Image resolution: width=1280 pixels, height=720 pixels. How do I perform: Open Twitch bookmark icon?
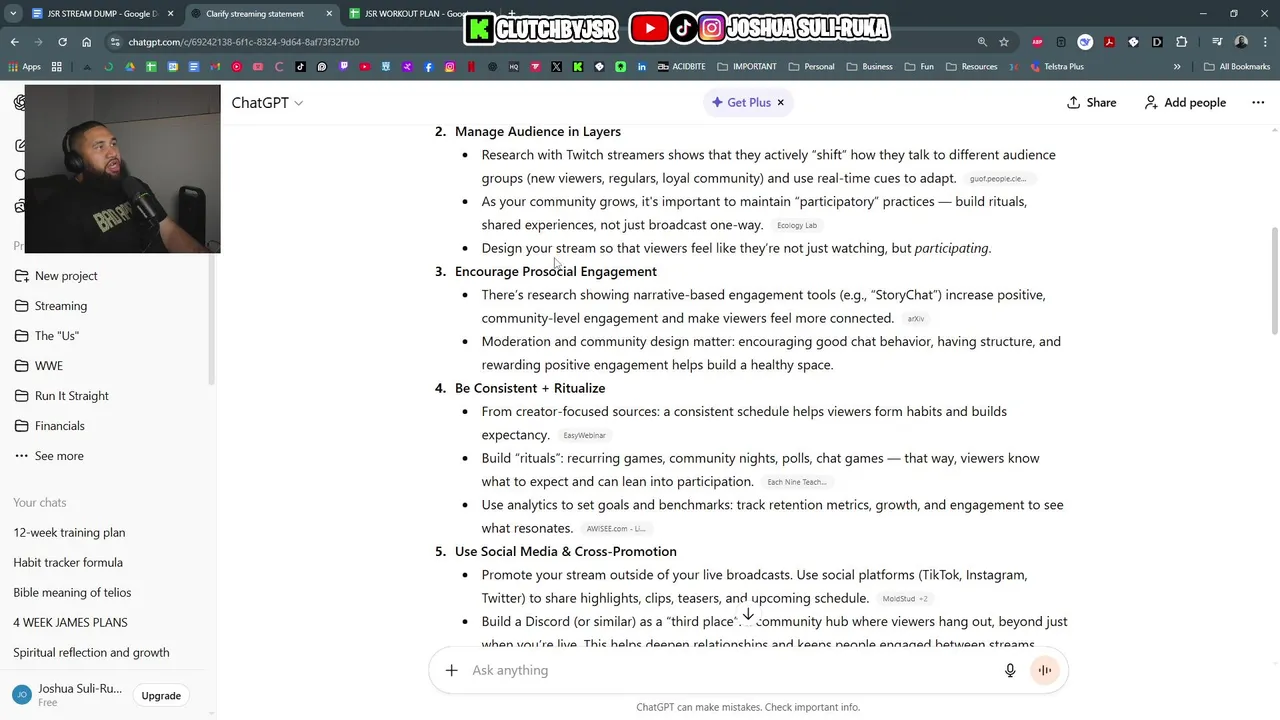click(x=343, y=67)
